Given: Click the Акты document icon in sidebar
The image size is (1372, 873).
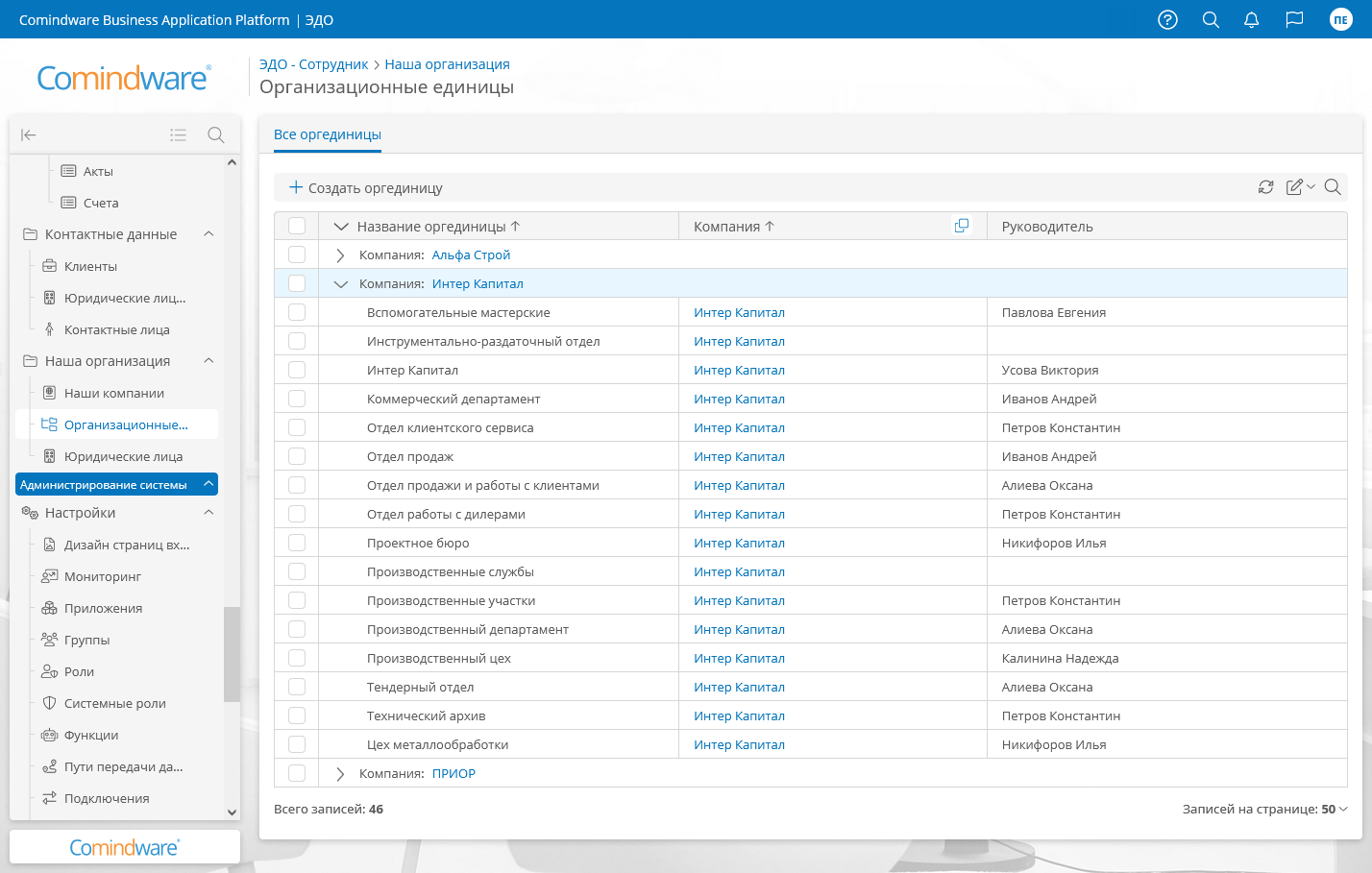Looking at the screenshot, I should click(68, 171).
